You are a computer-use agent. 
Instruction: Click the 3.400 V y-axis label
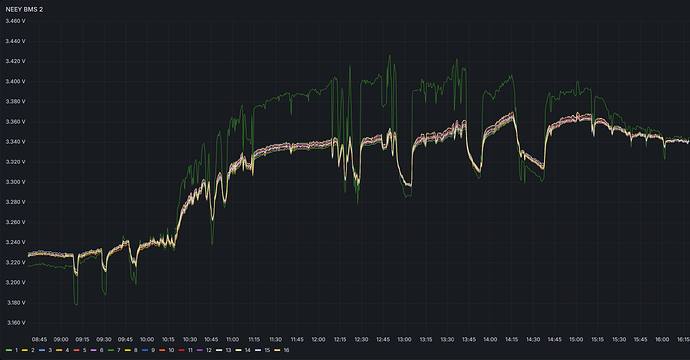(x=15, y=81)
